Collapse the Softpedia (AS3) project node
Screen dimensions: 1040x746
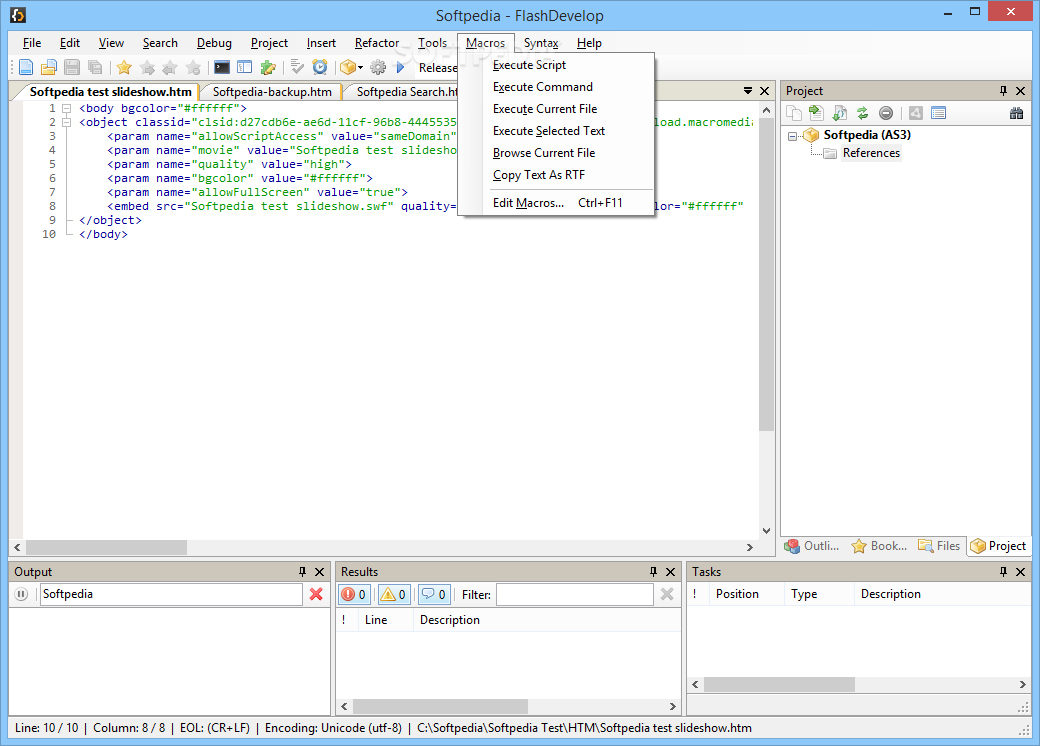(x=792, y=136)
